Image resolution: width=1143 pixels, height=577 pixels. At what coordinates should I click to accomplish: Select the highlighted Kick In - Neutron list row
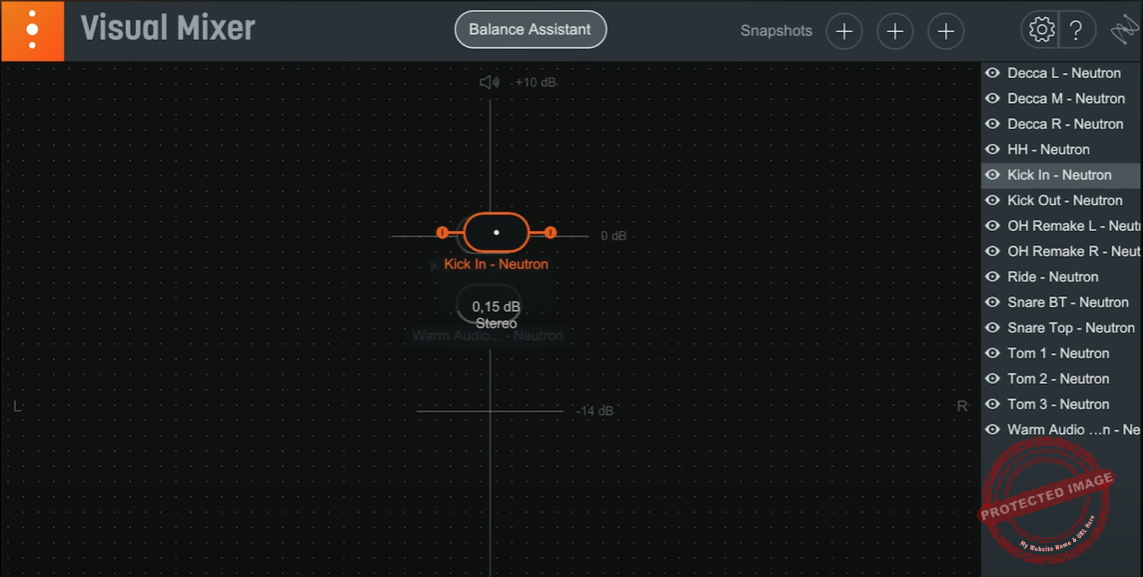1061,175
